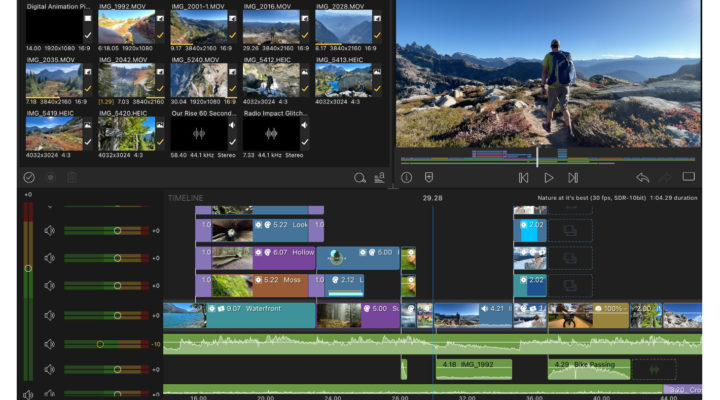Select the Digital Animation clip thumbnail

[54, 27]
